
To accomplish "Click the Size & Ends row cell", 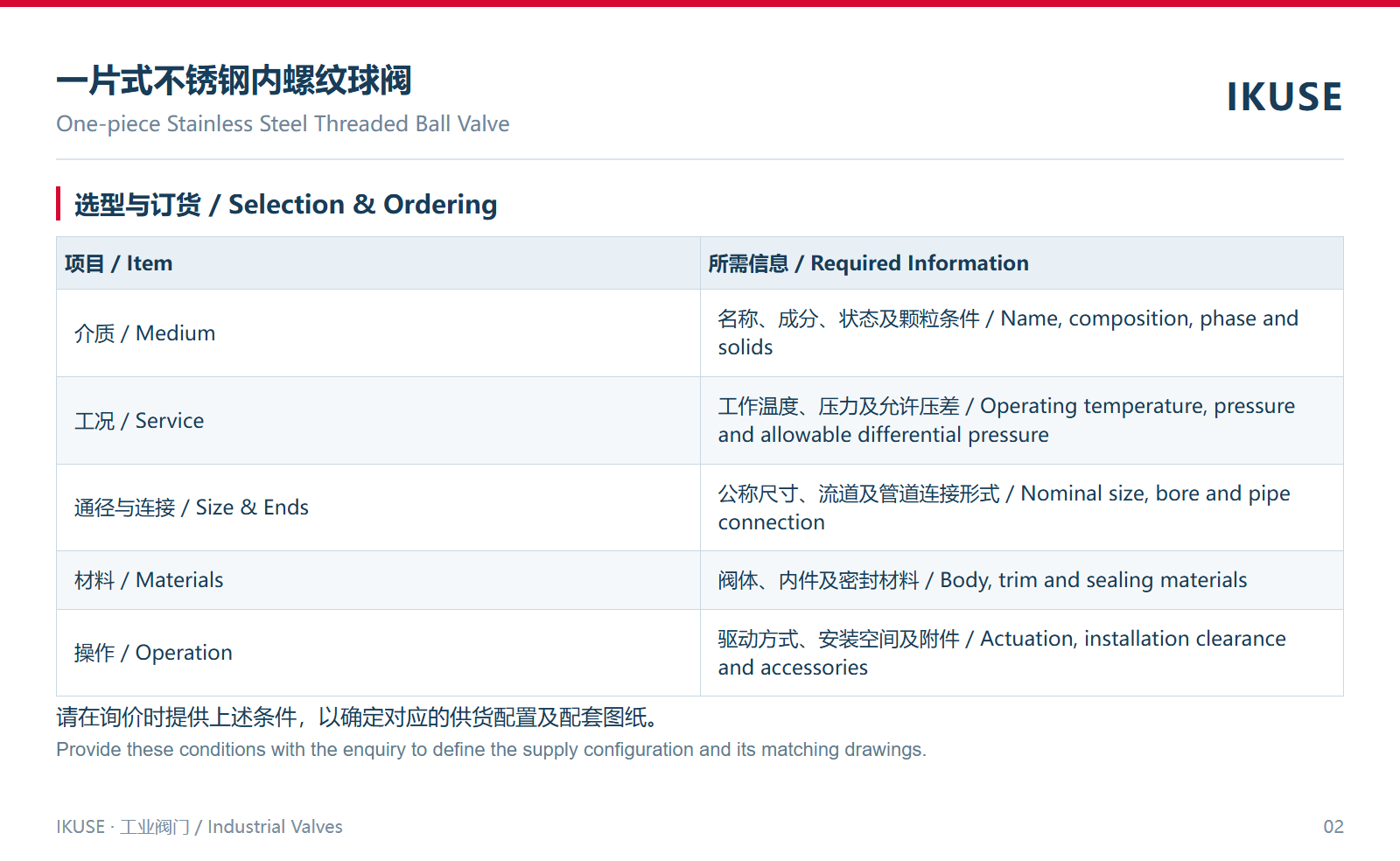I will tap(378, 507).
